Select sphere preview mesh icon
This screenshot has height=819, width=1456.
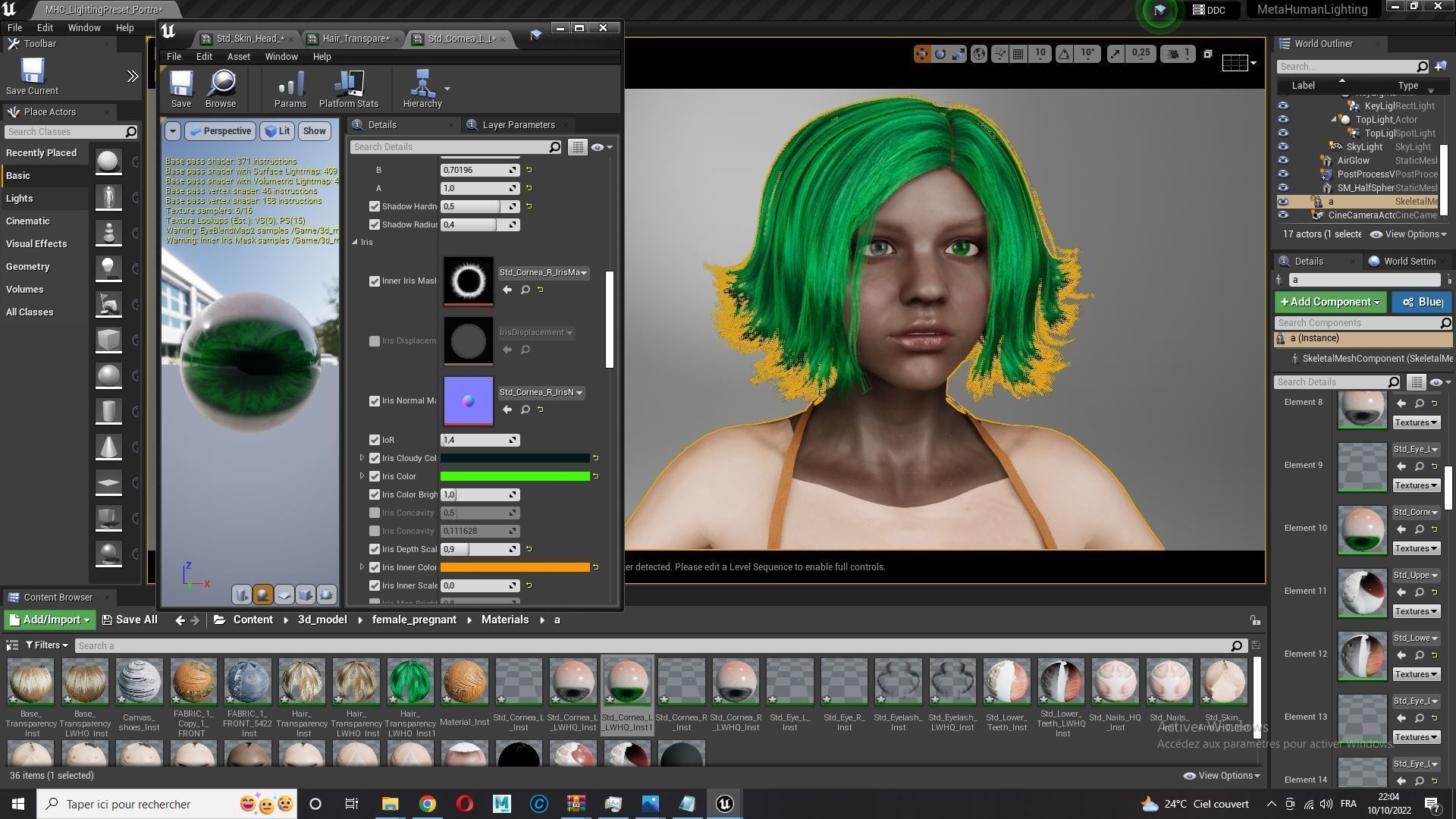click(x=262, y=595)
